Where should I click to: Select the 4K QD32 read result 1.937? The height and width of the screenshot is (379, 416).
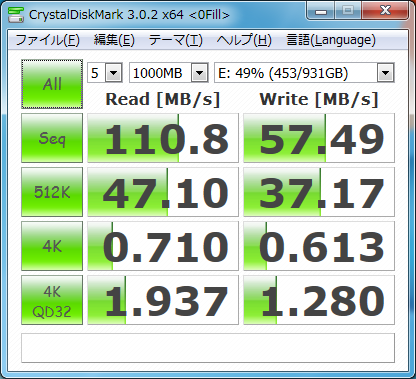coord(163,300)
